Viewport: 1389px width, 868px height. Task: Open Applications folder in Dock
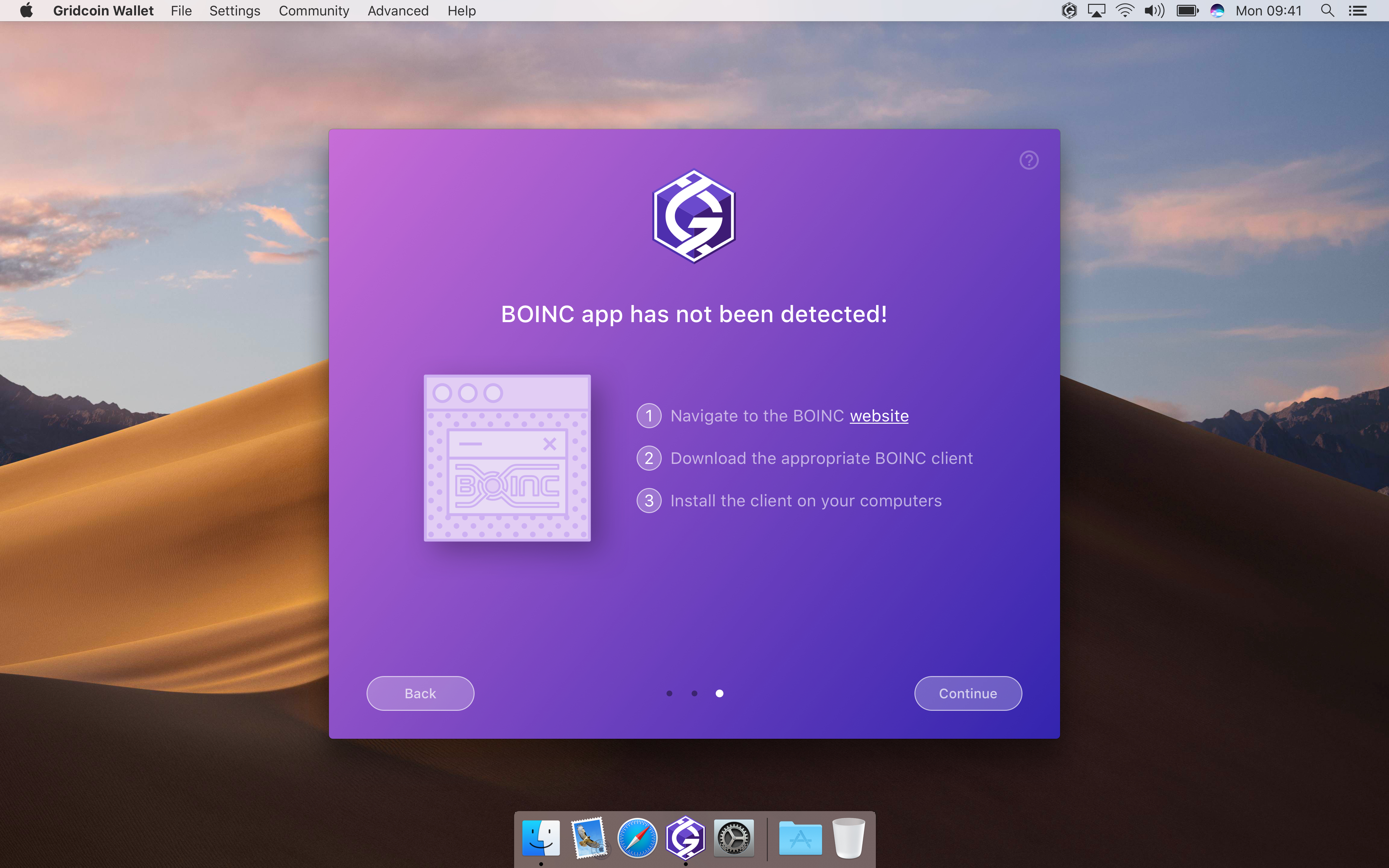point(800,838)
